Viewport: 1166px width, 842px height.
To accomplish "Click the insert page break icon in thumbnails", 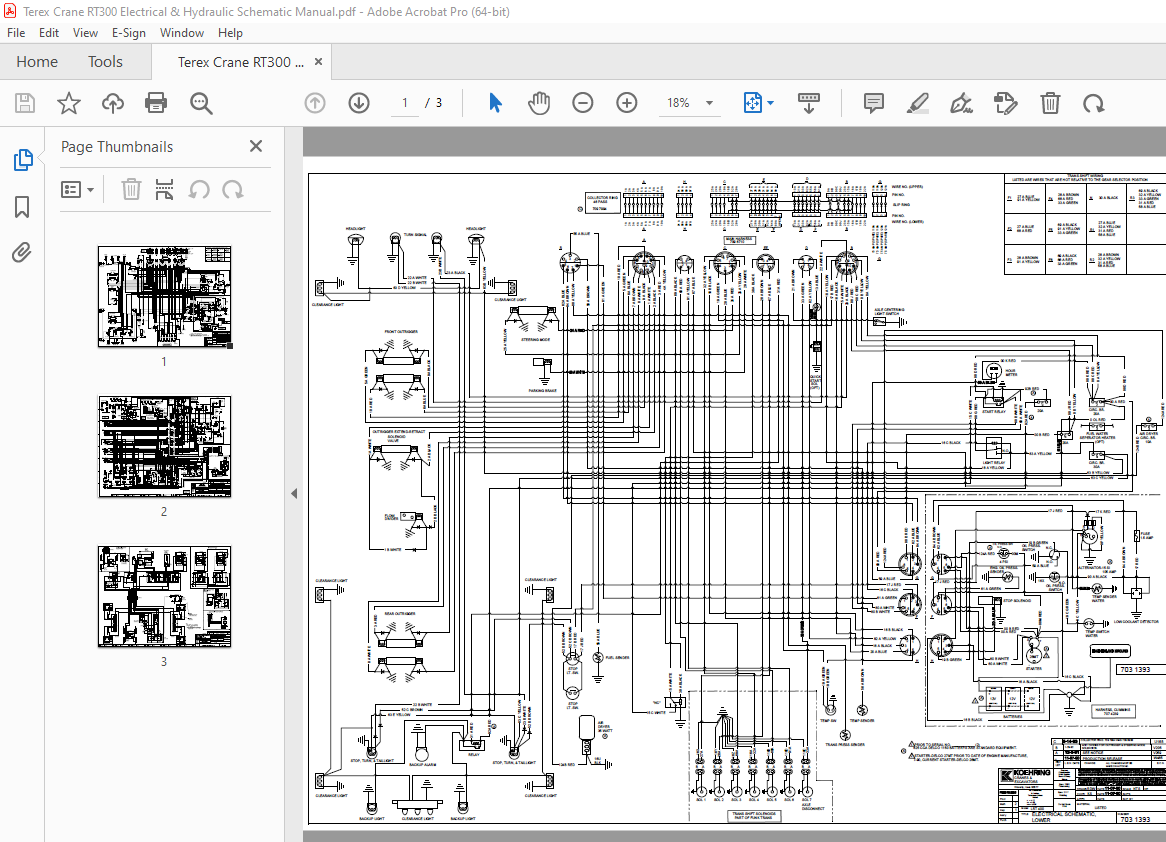I will 164,190.
